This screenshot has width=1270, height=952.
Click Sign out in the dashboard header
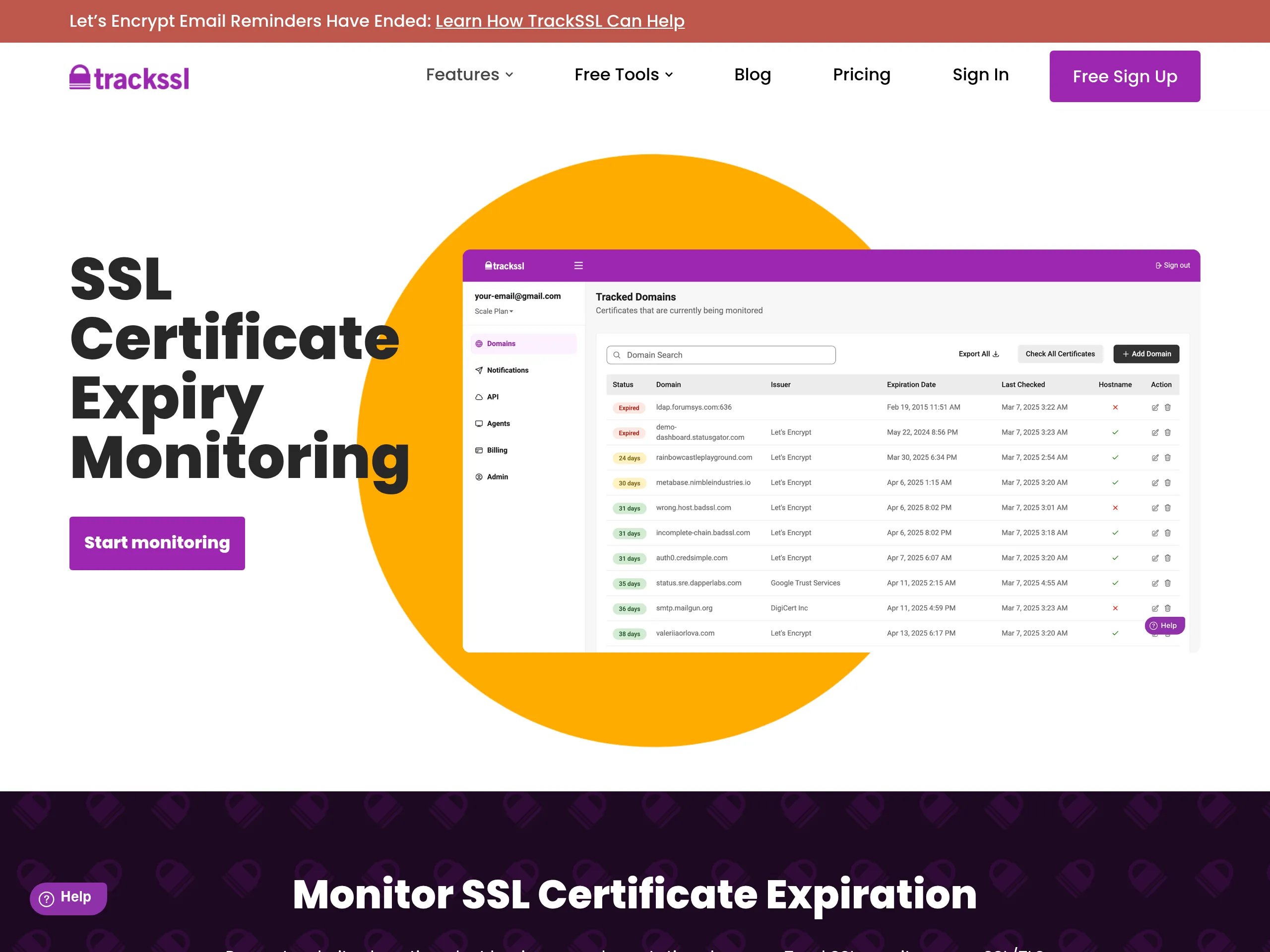coord(1172,265)
